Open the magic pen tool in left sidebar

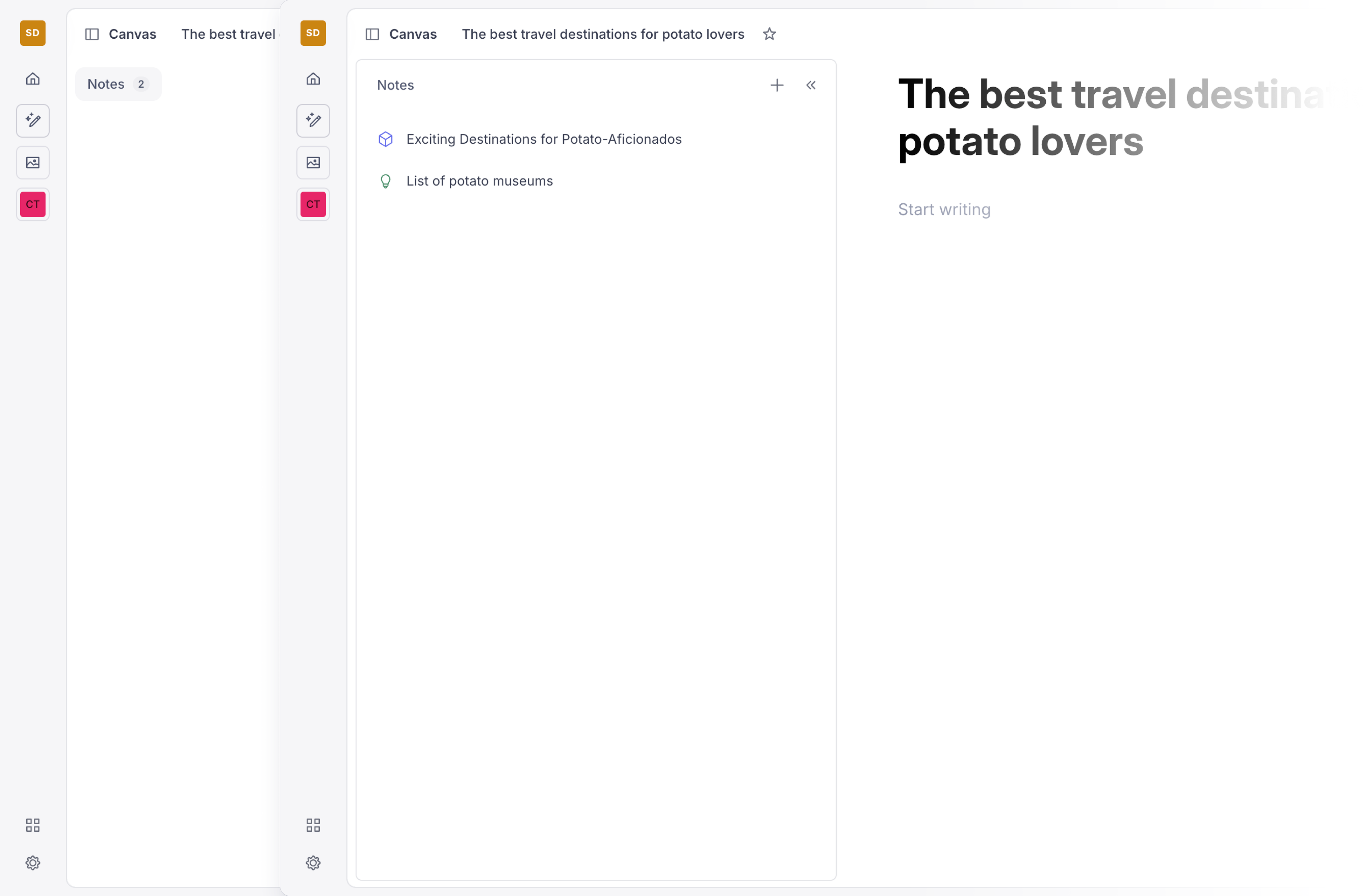[x=33, y=120]
